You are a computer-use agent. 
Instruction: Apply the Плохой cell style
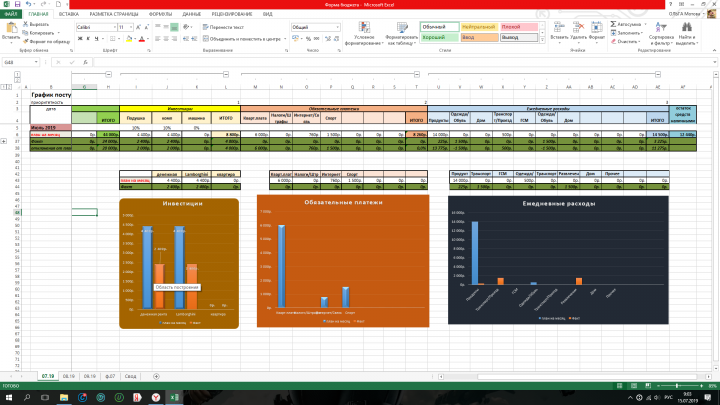pyautogui.click(x=519, y=27)
